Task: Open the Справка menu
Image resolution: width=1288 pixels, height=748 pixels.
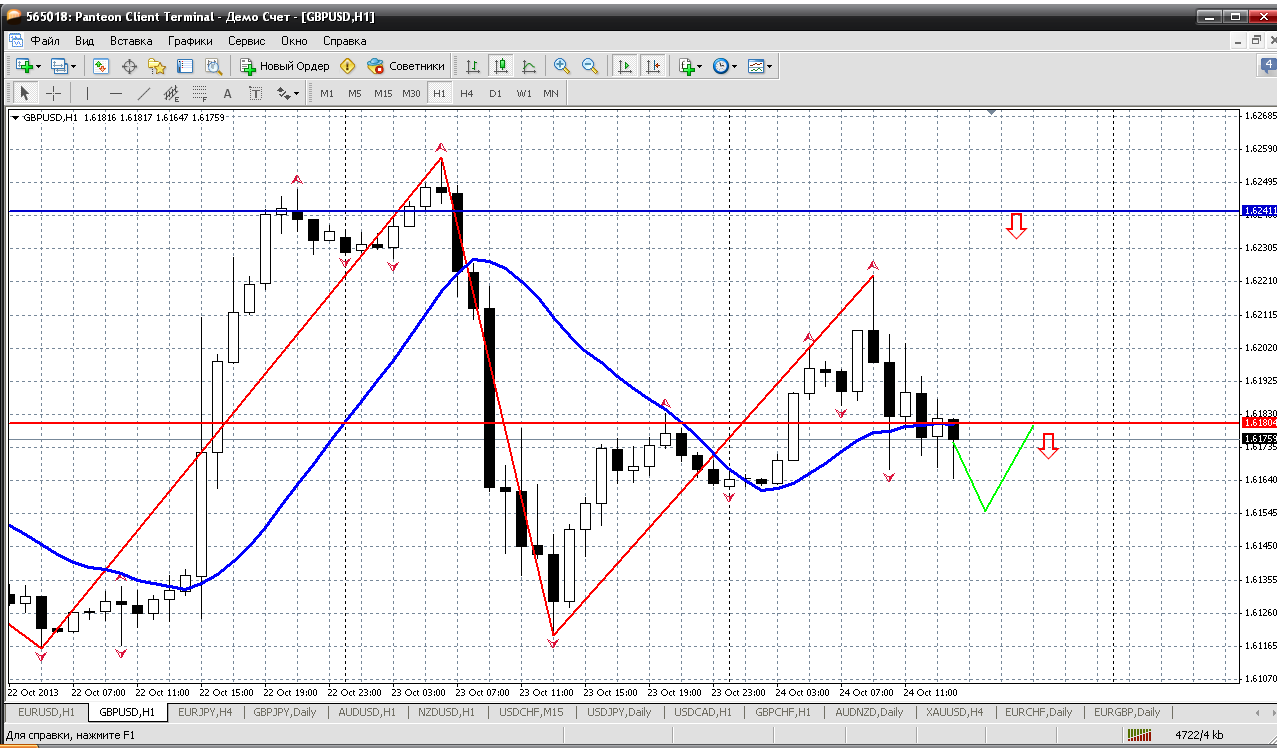Action: click(x=344, y=41)
